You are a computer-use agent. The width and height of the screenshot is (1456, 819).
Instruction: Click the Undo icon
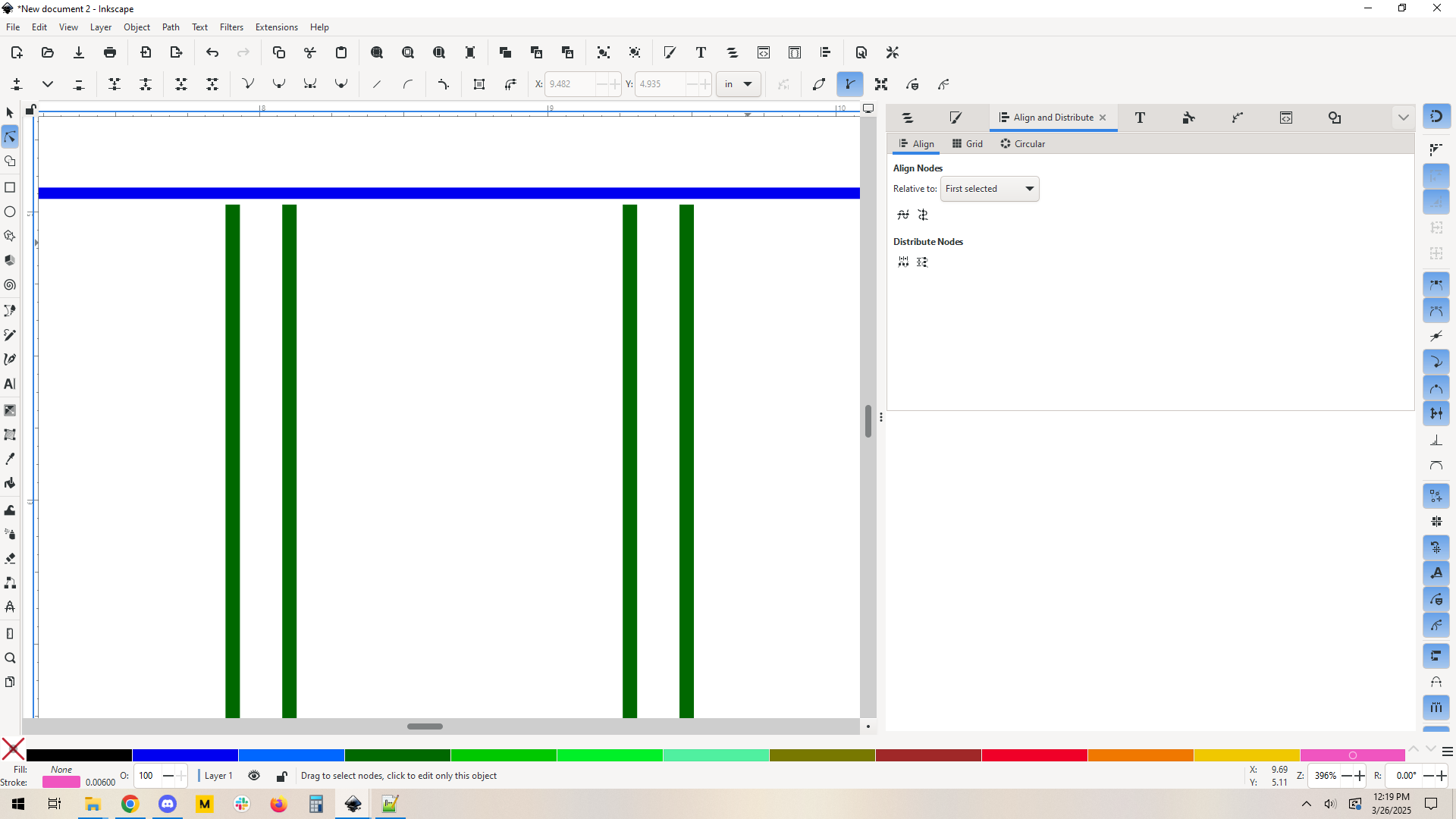coord(212,52)
